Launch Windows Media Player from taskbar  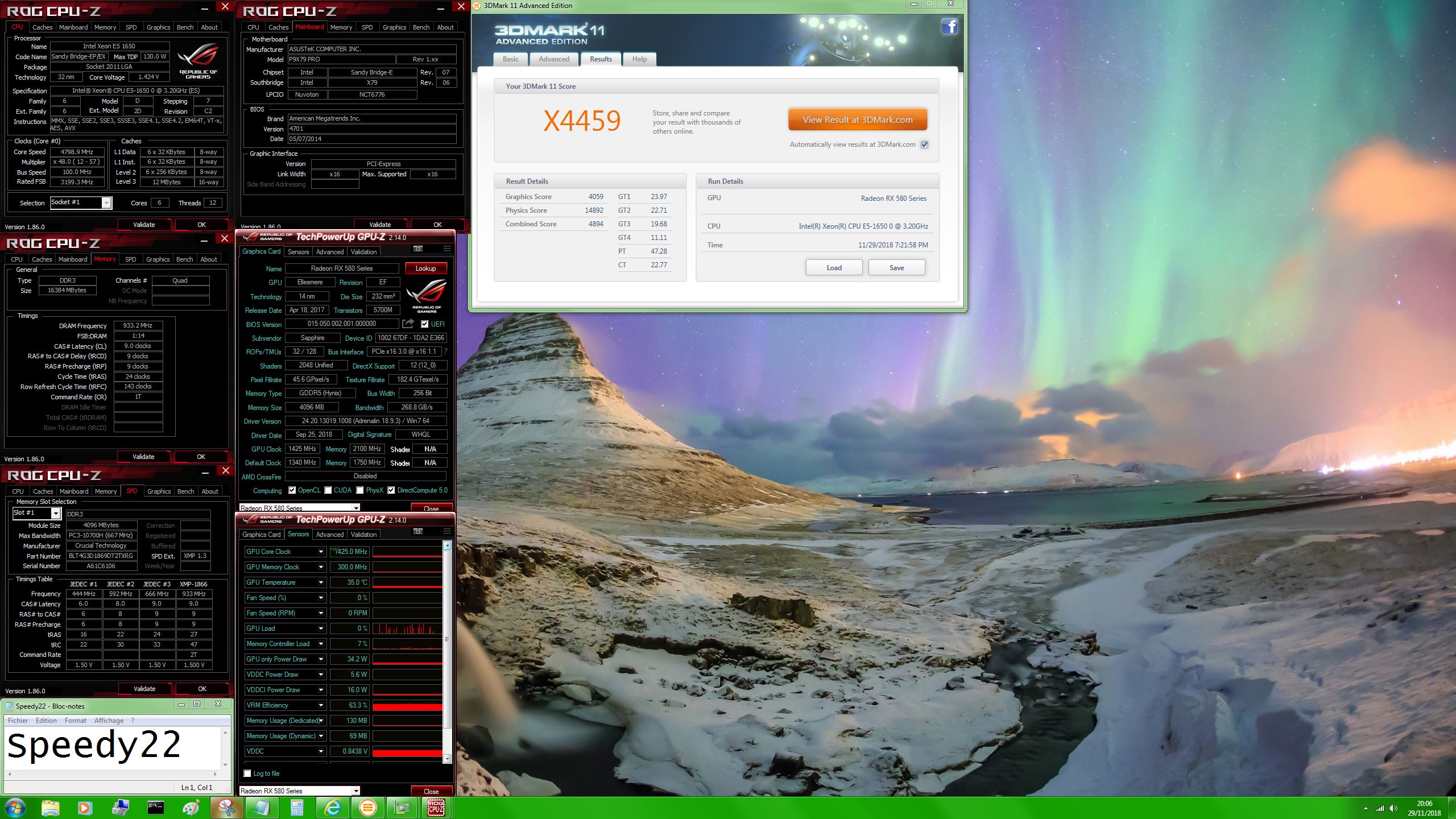84,808
